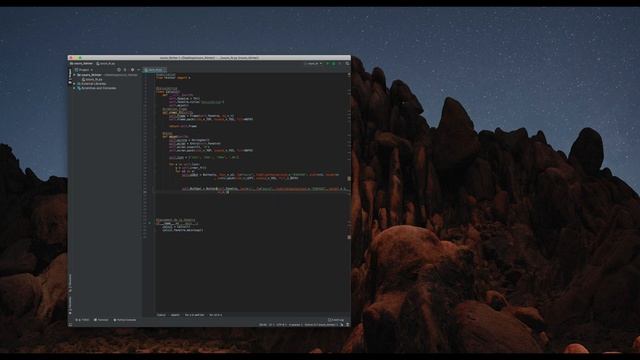Open the vertical Structure tool window tab
The height and width of the screenshot is (360, 640).
70,282
